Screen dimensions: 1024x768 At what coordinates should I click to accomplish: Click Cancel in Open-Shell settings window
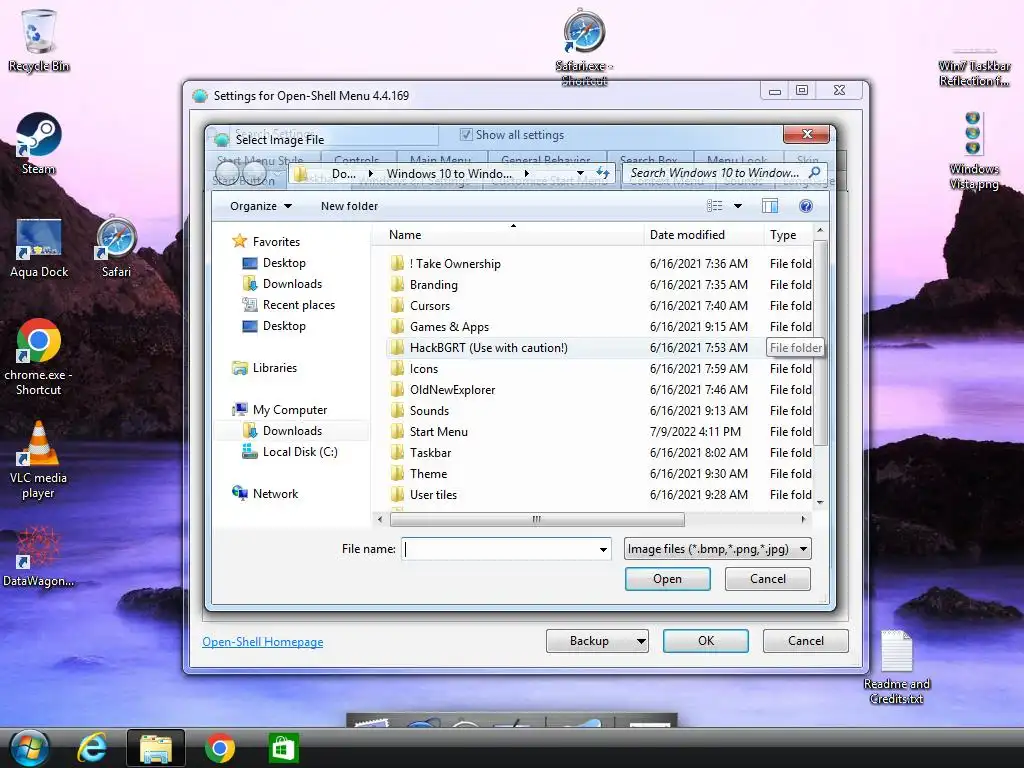click(x=805, y=641)
